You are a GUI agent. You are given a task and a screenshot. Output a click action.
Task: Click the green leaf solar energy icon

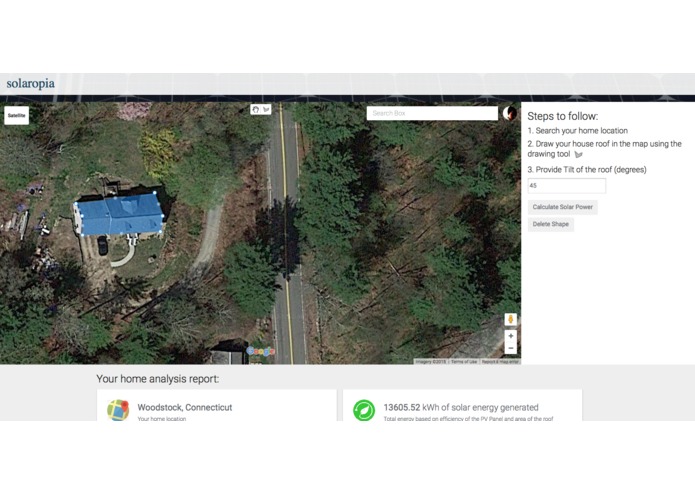pyautogui.click(x=364, y=410)
